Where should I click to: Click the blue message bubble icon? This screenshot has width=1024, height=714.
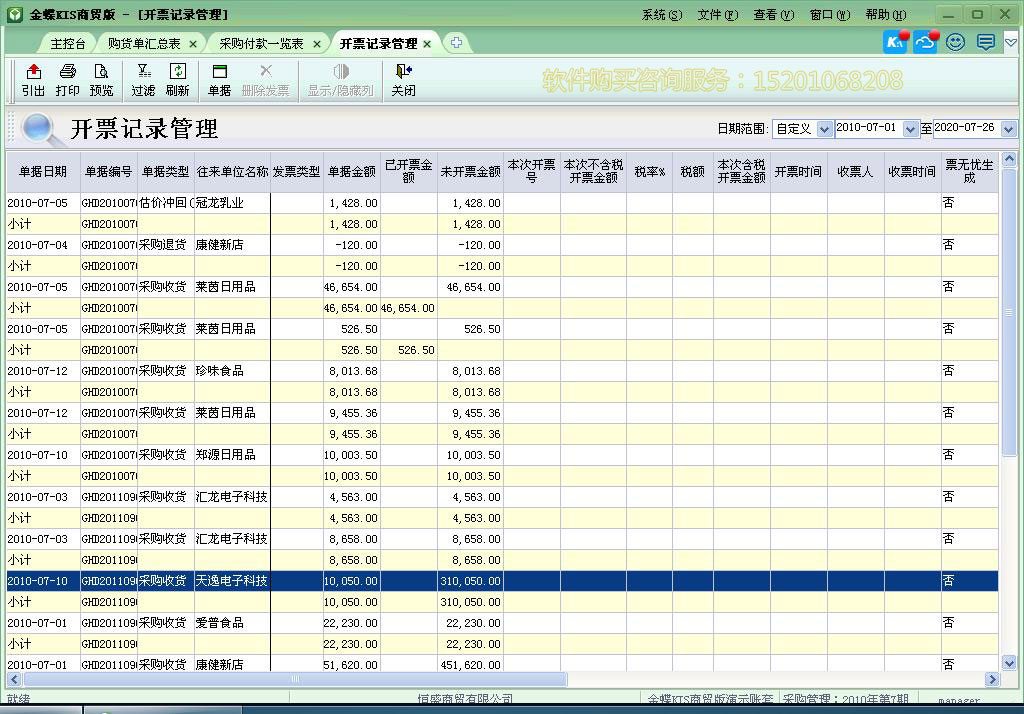tap(985, 42)
